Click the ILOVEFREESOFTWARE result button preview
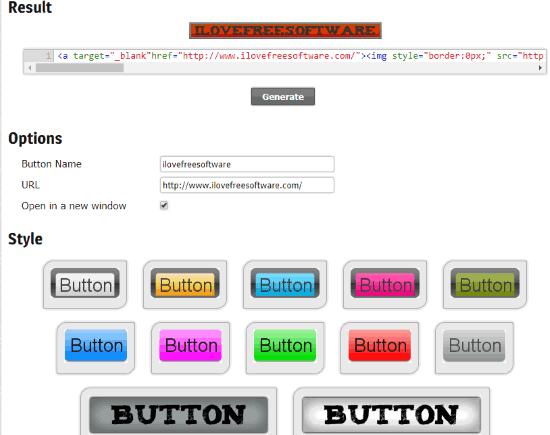Viewport: 550px width, 435px height. pyautogui.click(x=285, y=31)
